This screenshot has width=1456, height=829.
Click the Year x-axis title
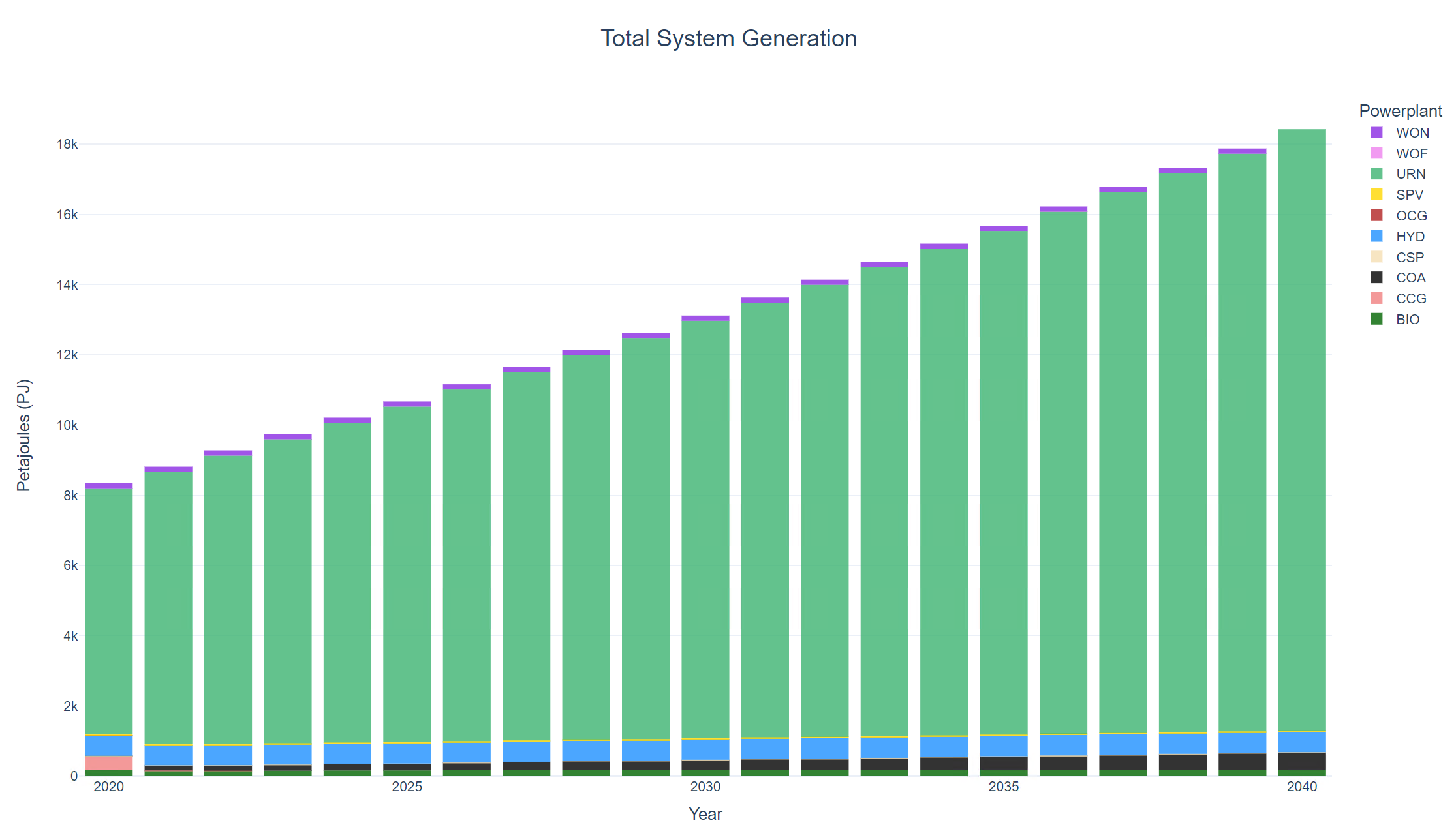click(705, 814)
